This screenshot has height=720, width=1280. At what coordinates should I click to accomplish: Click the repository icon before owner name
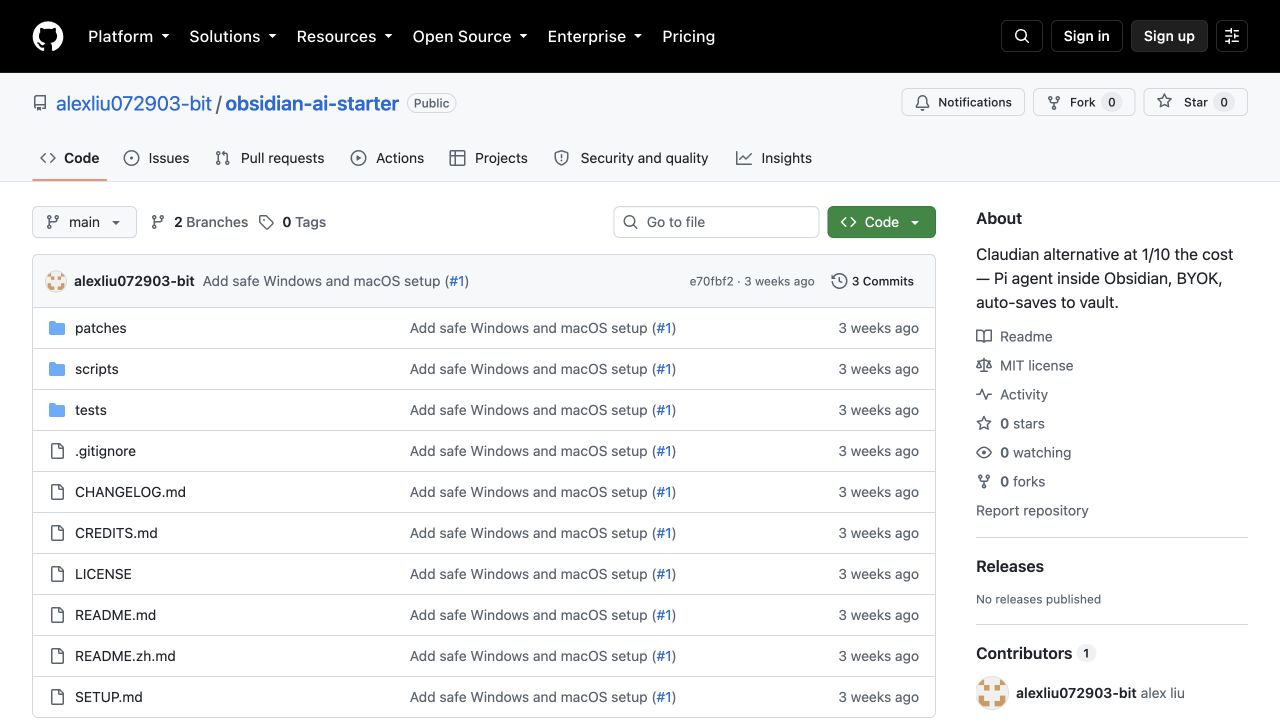(40, 103)
